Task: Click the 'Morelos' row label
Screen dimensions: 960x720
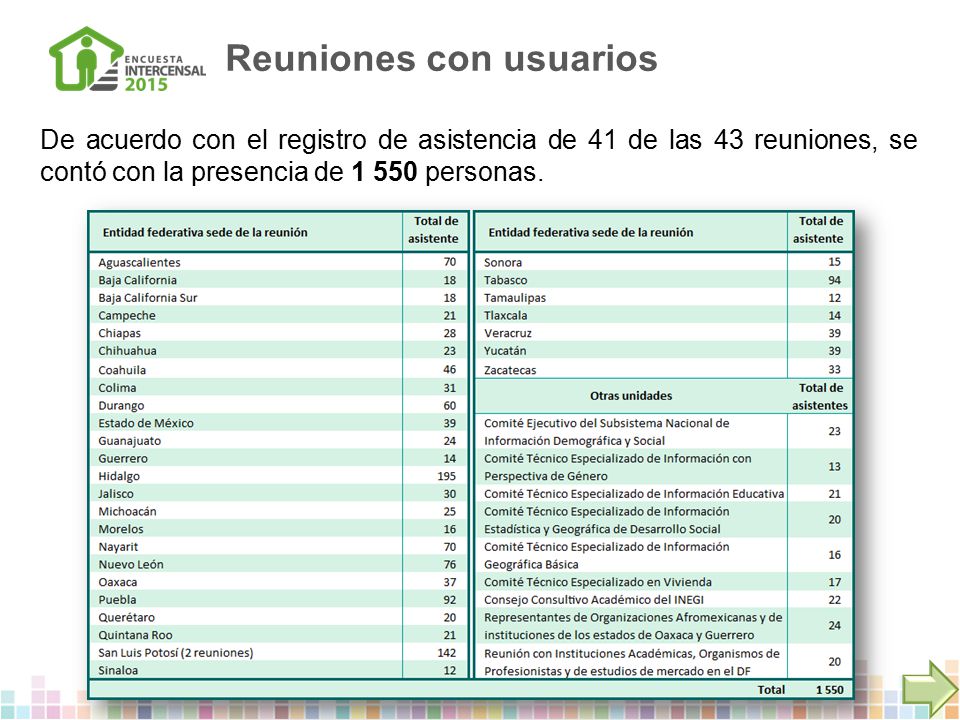Action: 121,529
